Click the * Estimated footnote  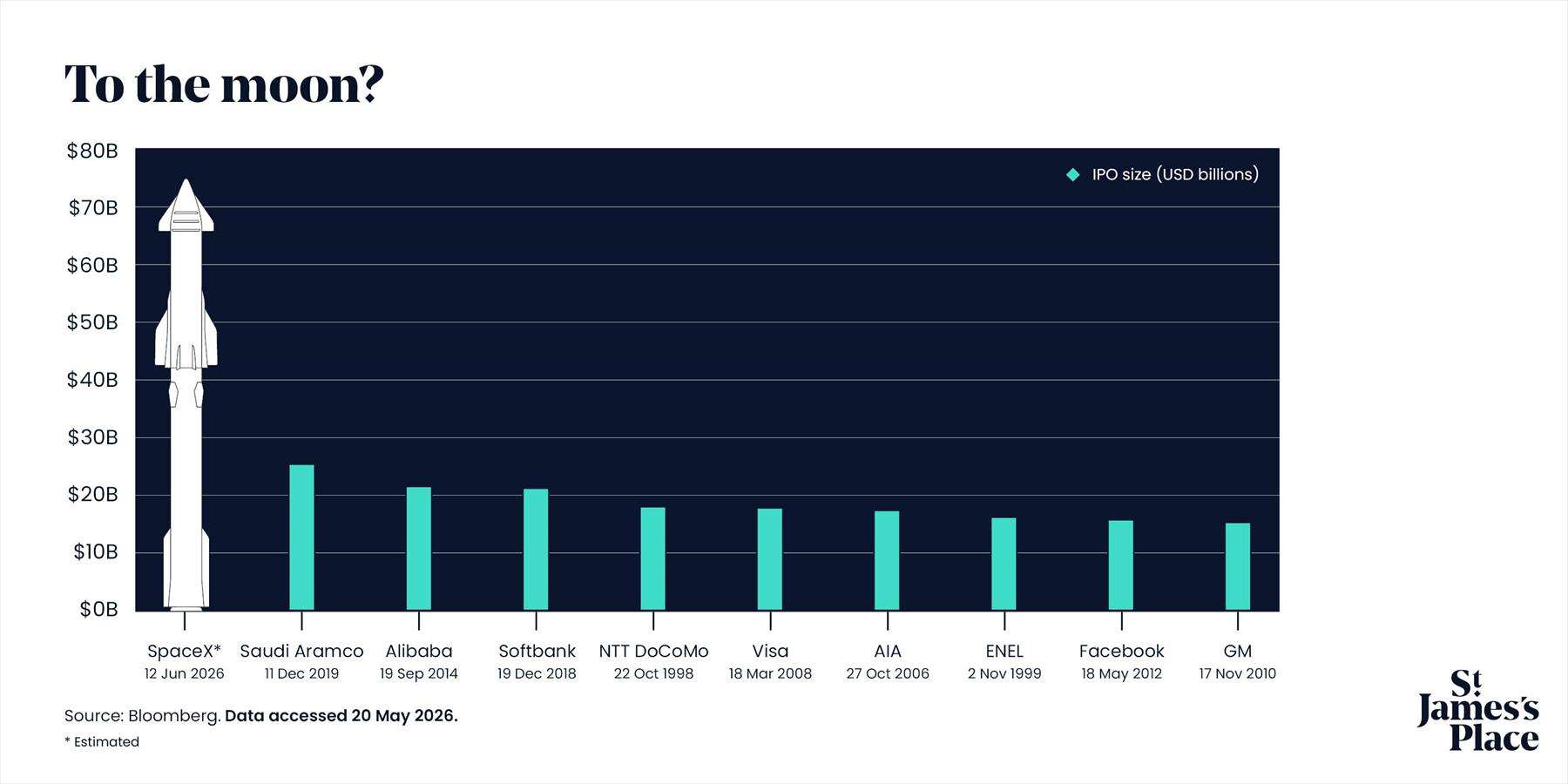(102, 742)
